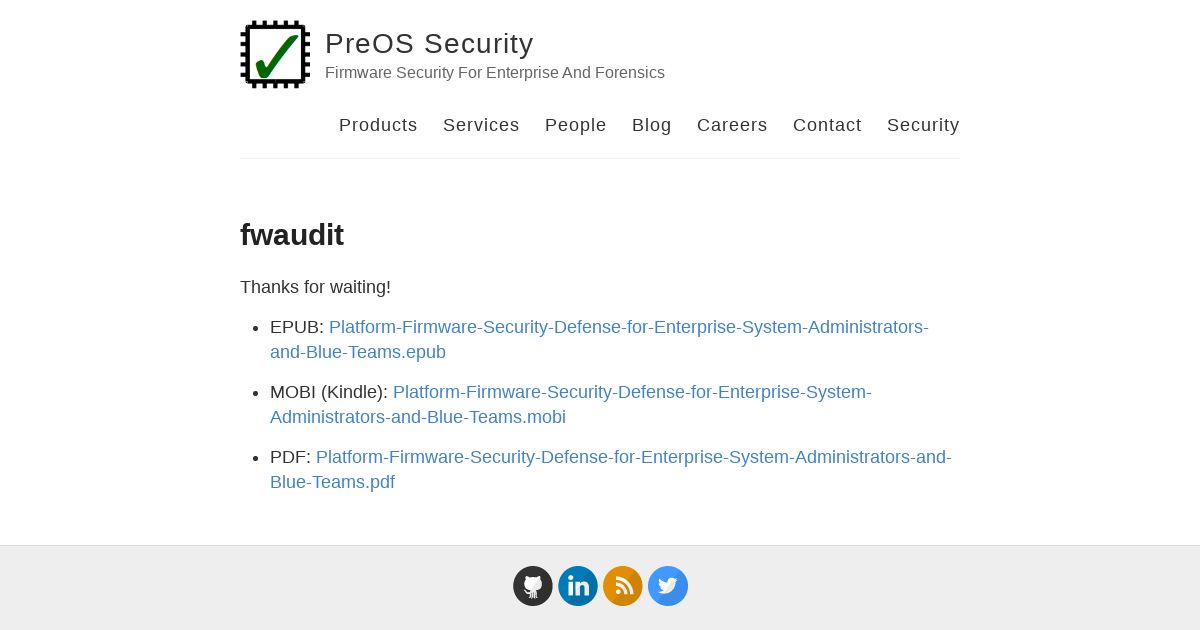Image resolution: width=1200 pixels, height=630 pixels.
Task: Open the RSS feed icon
Action: pyautogui.click(x=623, y=586)
